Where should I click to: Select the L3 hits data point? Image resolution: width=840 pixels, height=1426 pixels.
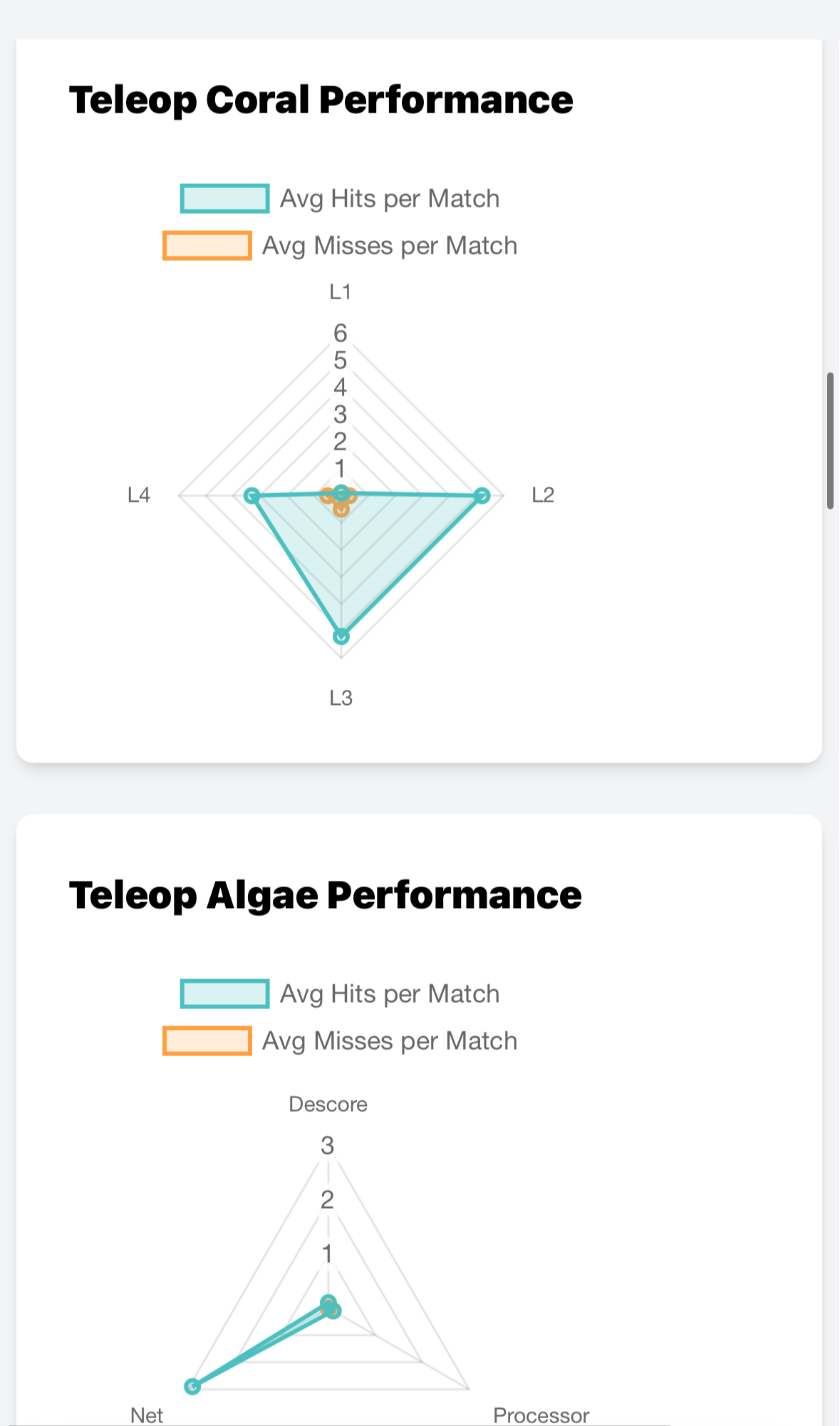coord(341,636)
